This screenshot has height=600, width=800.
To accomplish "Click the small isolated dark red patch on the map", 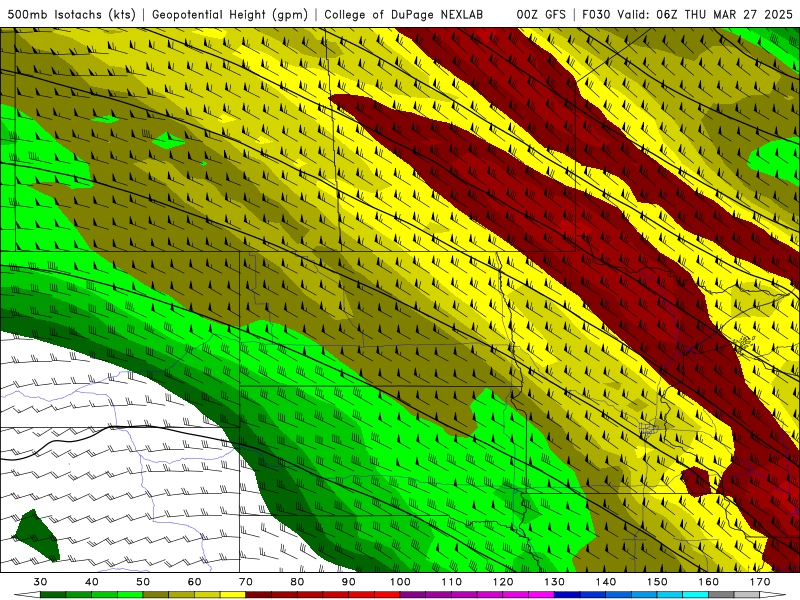I will tap(695, 481).
